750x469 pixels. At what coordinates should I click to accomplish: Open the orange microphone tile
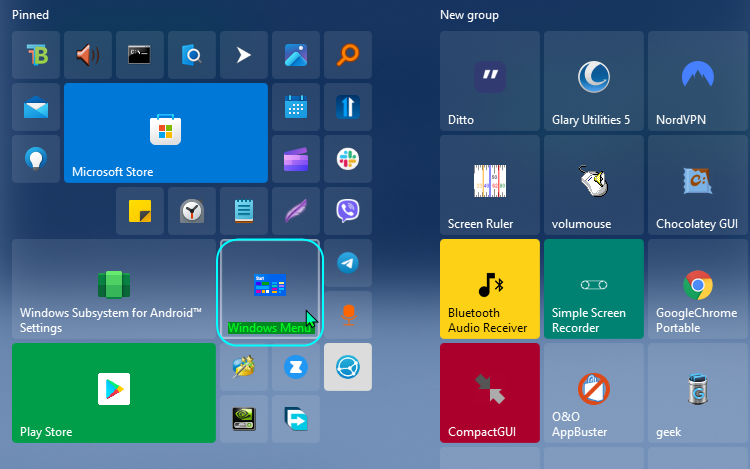348,315
